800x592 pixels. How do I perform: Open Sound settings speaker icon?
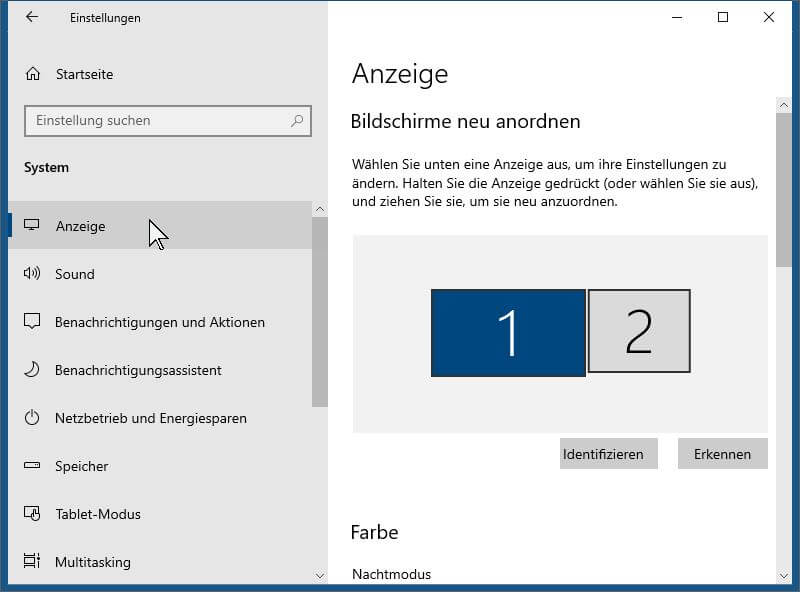(32, 274)
